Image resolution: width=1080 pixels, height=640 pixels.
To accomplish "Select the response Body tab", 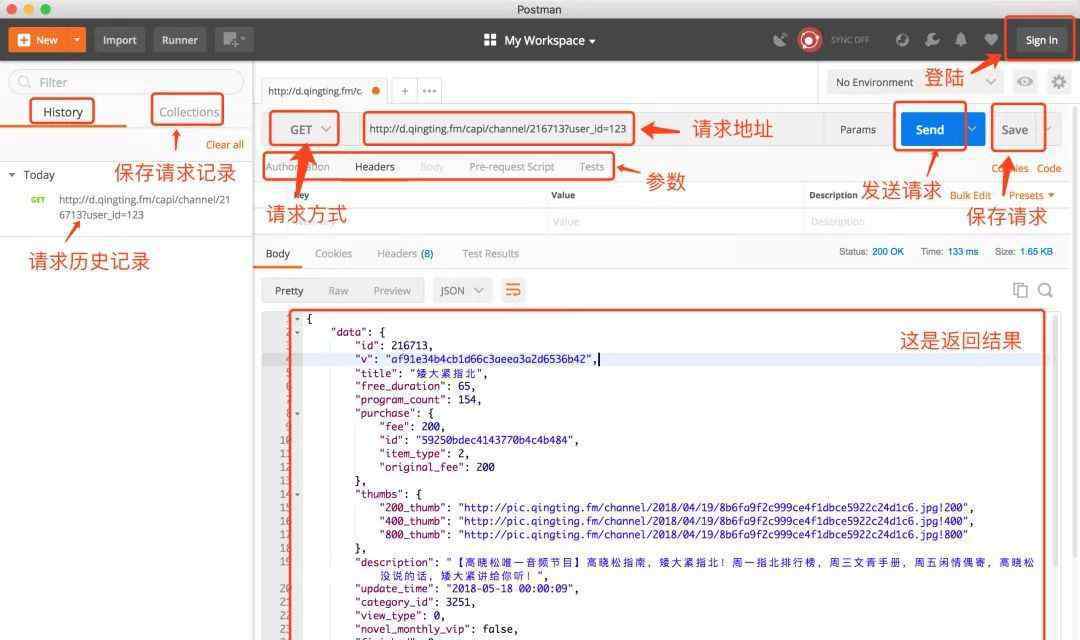I will [x=278, y=254].
